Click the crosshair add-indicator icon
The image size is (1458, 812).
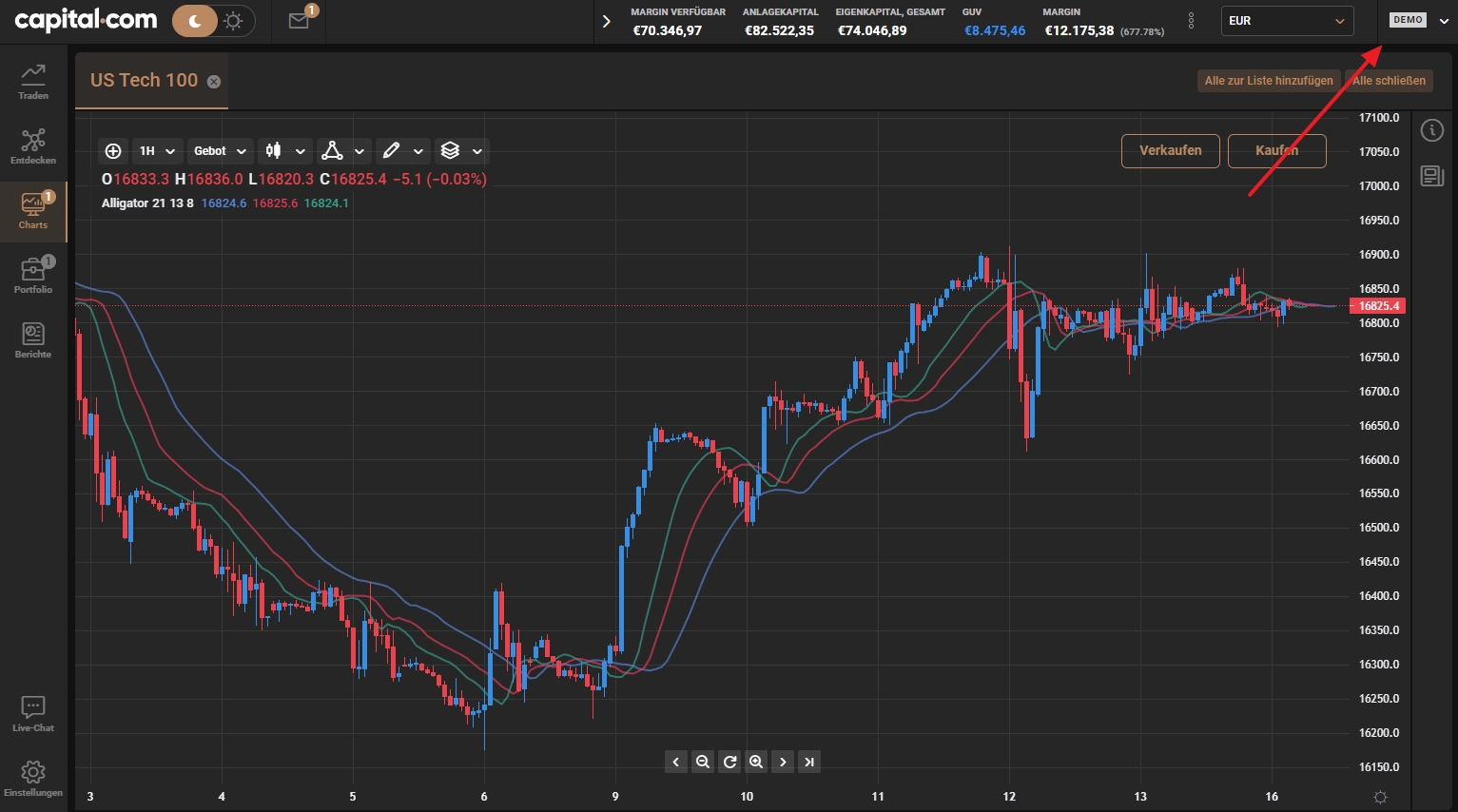pyautogui.click(x=113, y=150)
